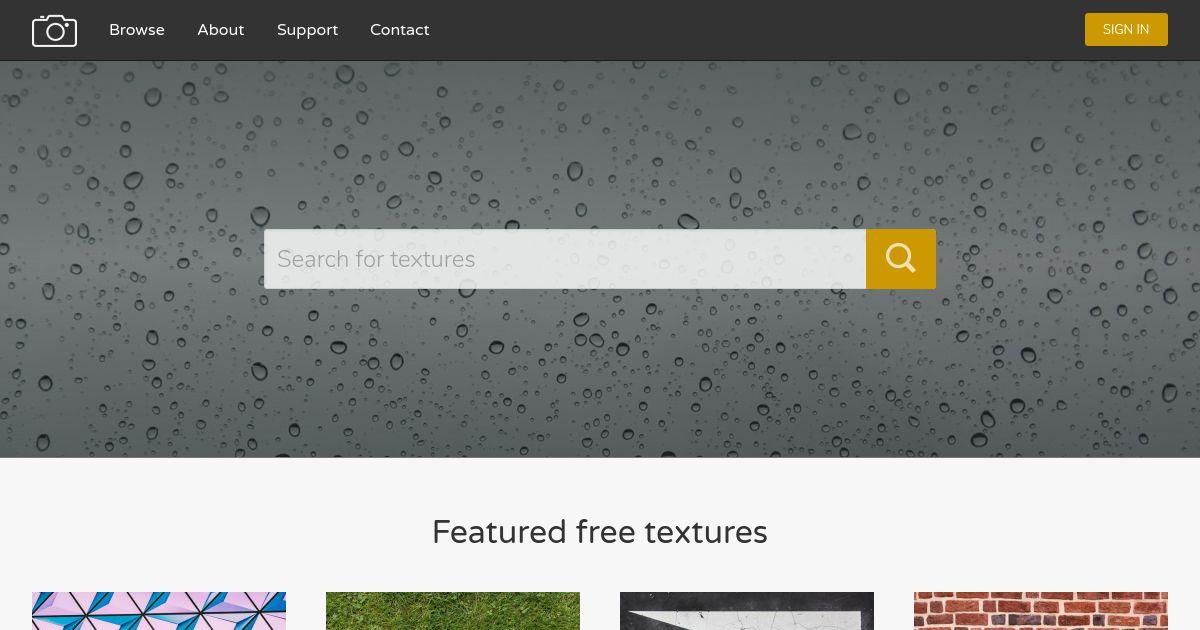Click the word Featured in the heading
This screenshot has height=630, width=1200.
click(x=499, y=532)
